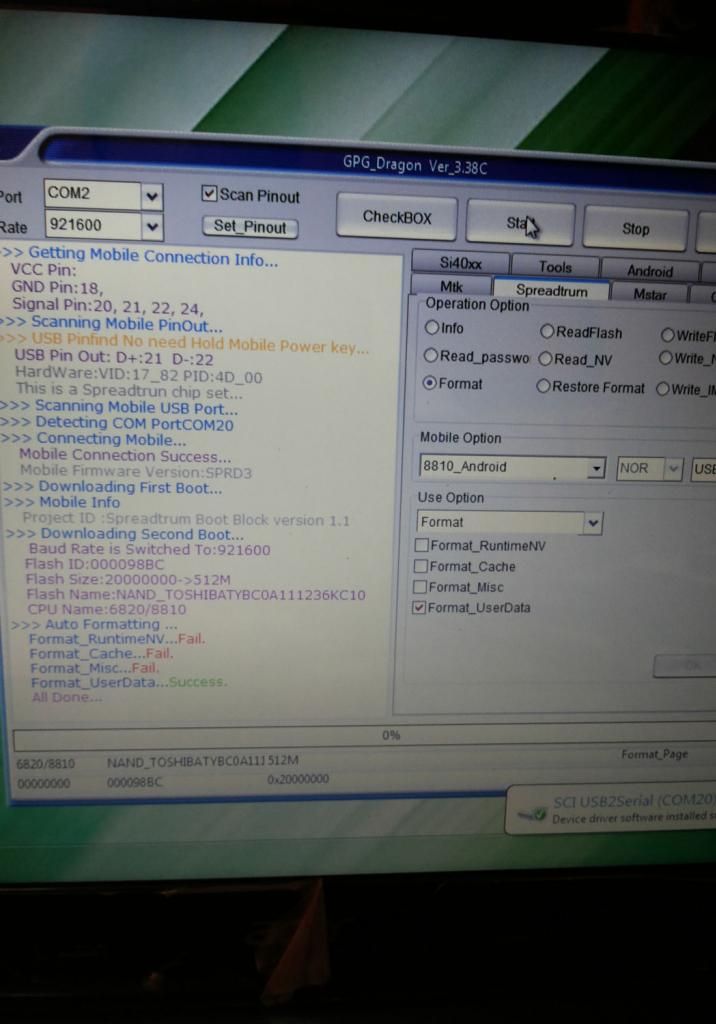This screenshot has height=1024, width=716.
Task: Switch to the Mtk tab
Action: pos(451,288)
